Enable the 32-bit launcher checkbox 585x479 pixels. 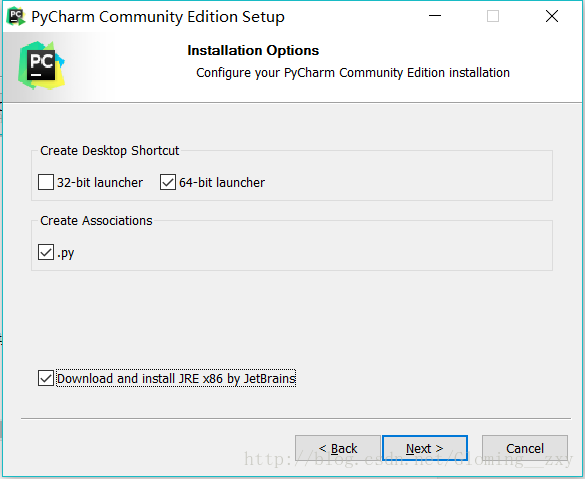[x=46, y=182]
